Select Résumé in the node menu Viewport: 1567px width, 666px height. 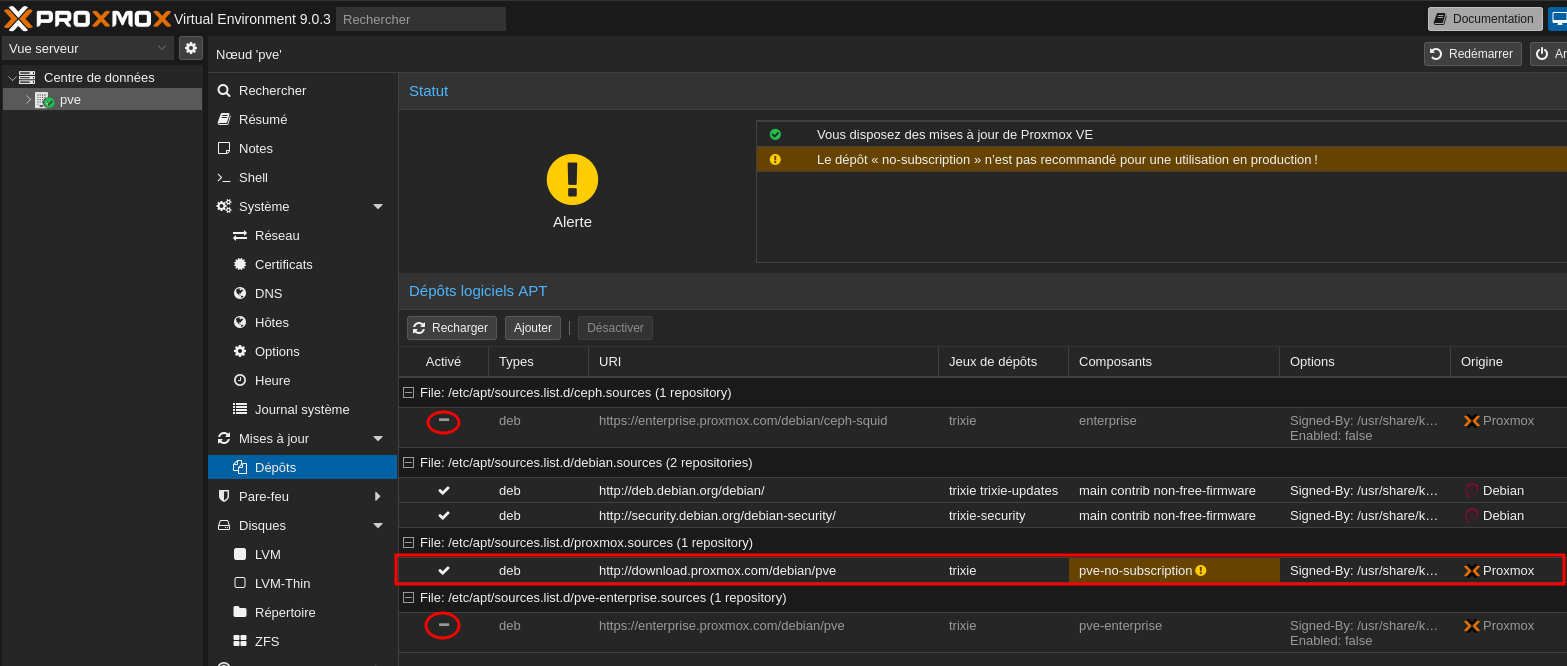tap(262, 119)
